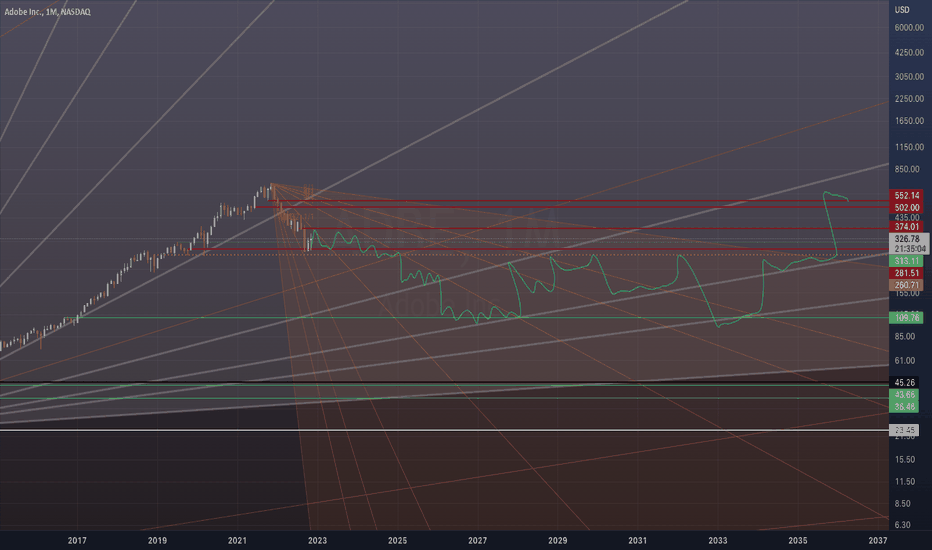Viewport: 932px width, 550px height.
Task: Click the USD currency label
Action: pyautogui.click(x=902, y=10)
